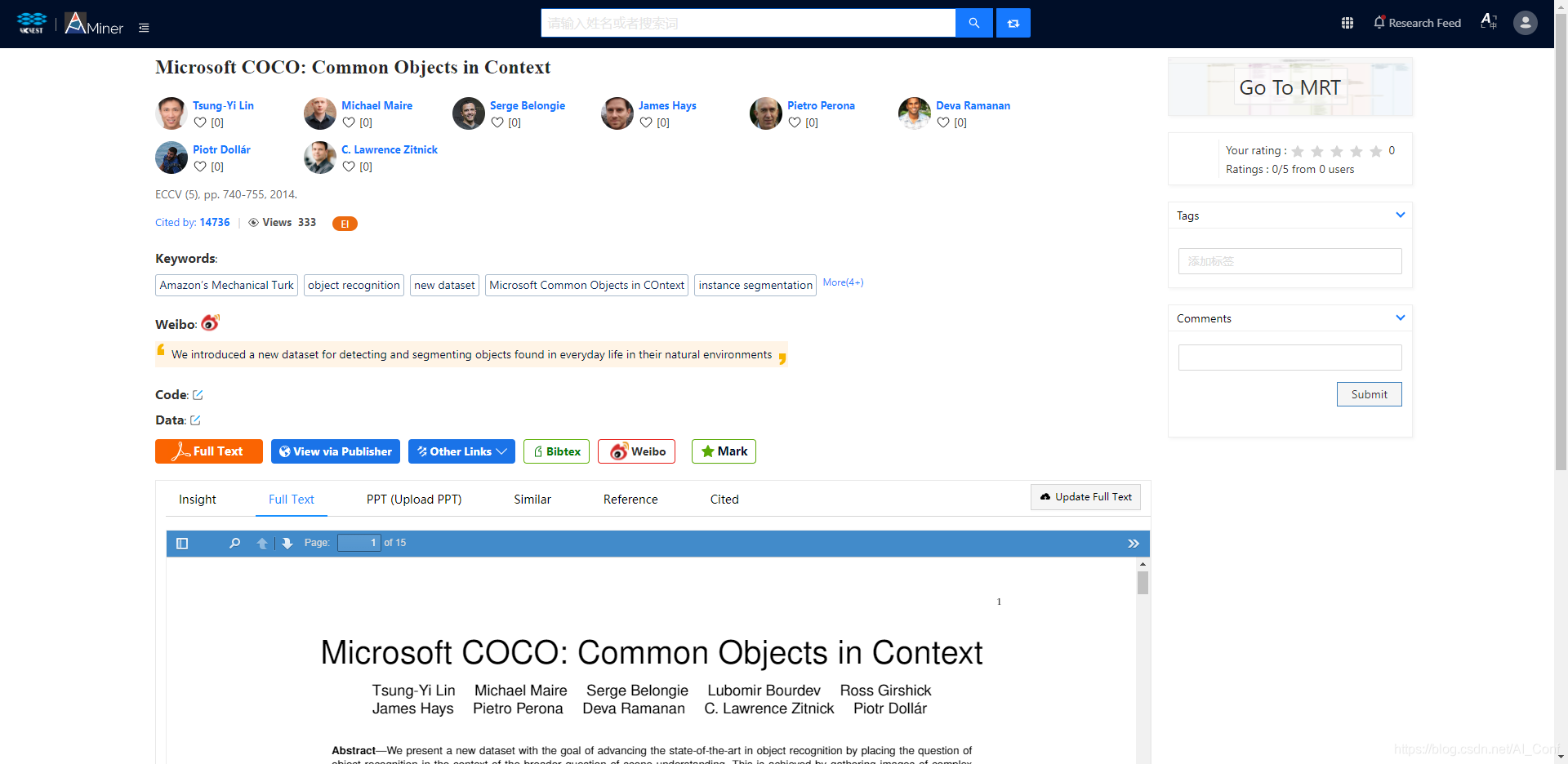Click keyword new dataset
1568x764 pixels.
click(444, 285)
